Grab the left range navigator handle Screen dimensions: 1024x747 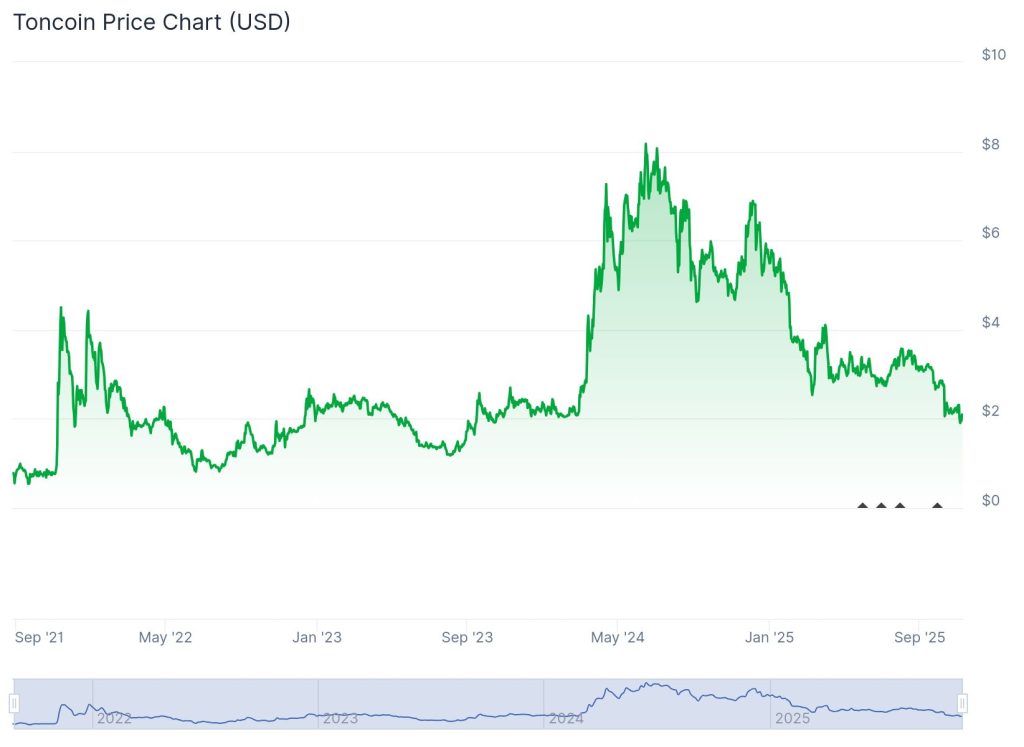14,703
